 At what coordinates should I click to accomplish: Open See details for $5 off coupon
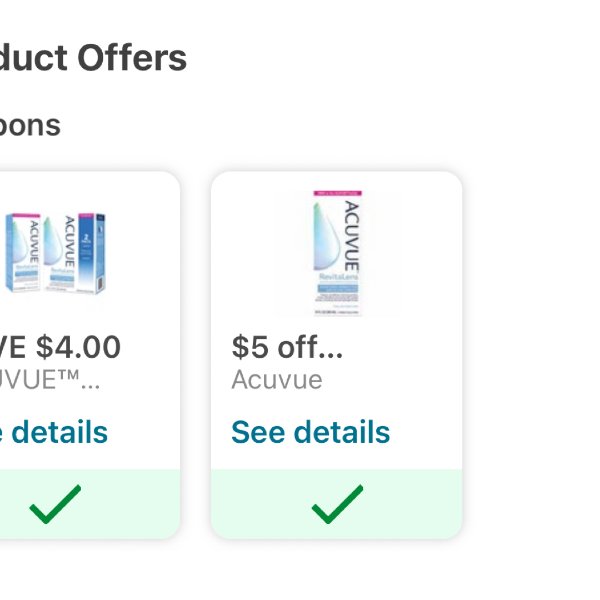311,432
